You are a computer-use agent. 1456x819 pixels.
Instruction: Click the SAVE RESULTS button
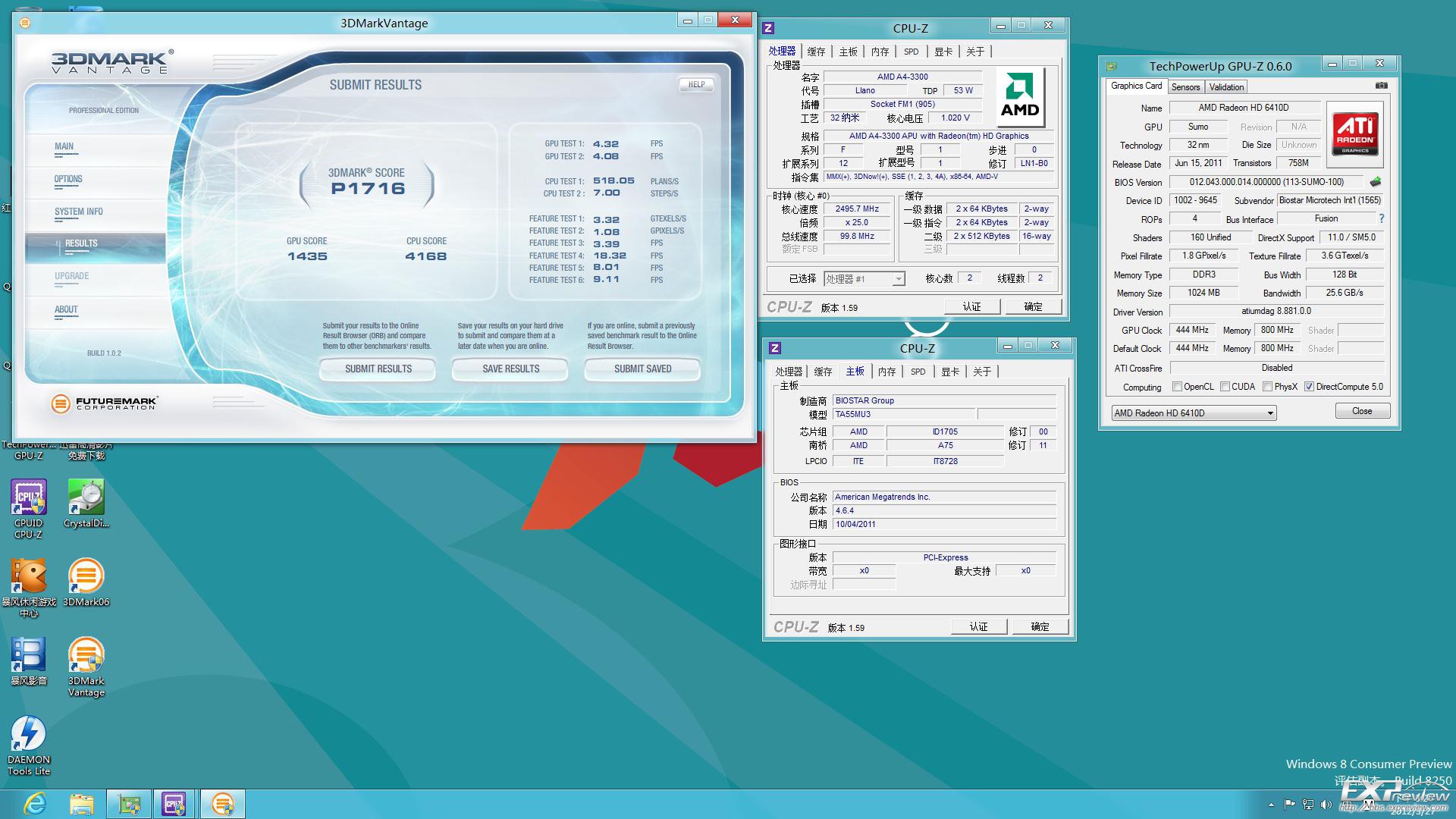[510, 369]
